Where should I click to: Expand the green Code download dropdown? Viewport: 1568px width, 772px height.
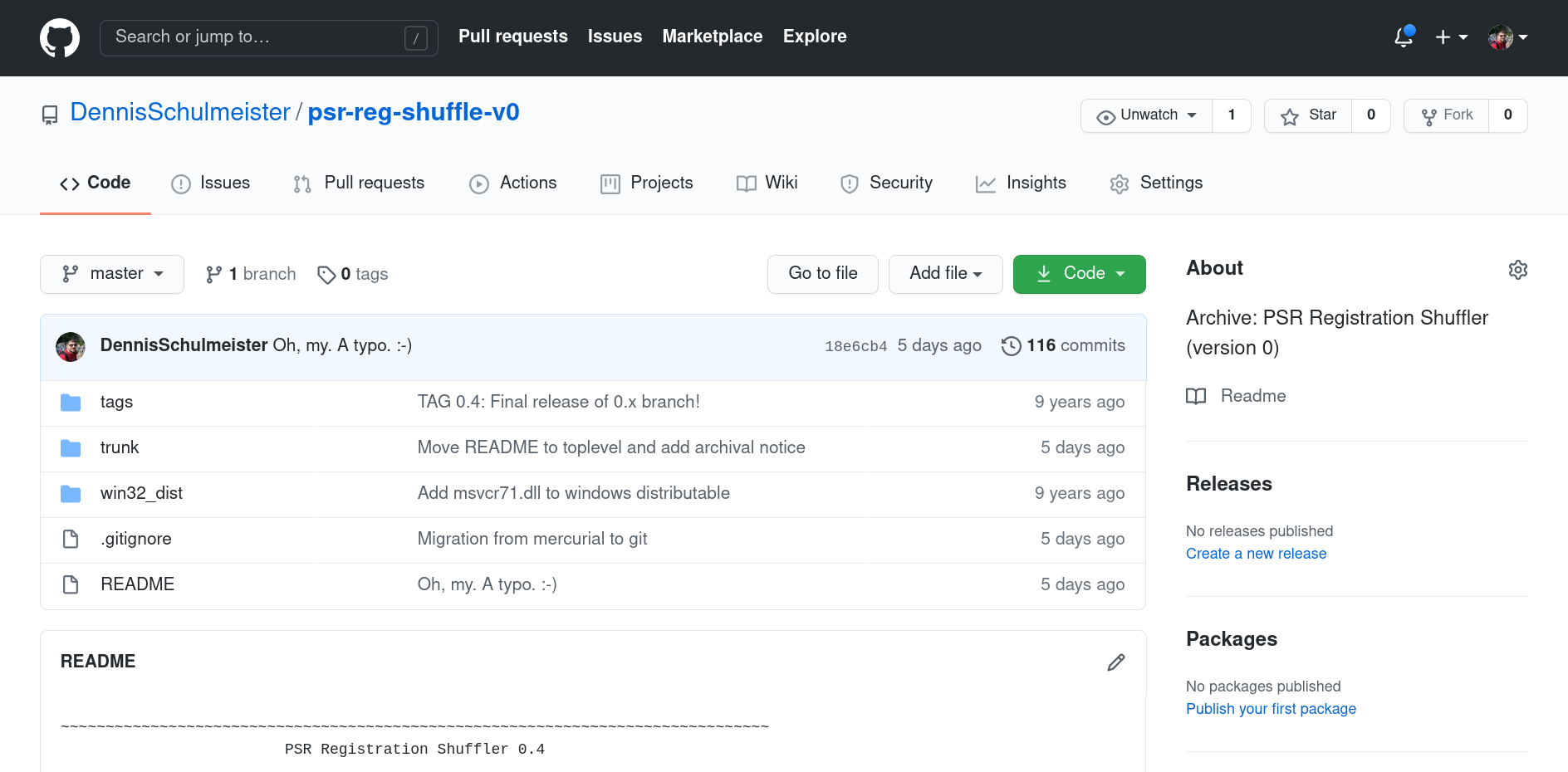coord(1080,274)
